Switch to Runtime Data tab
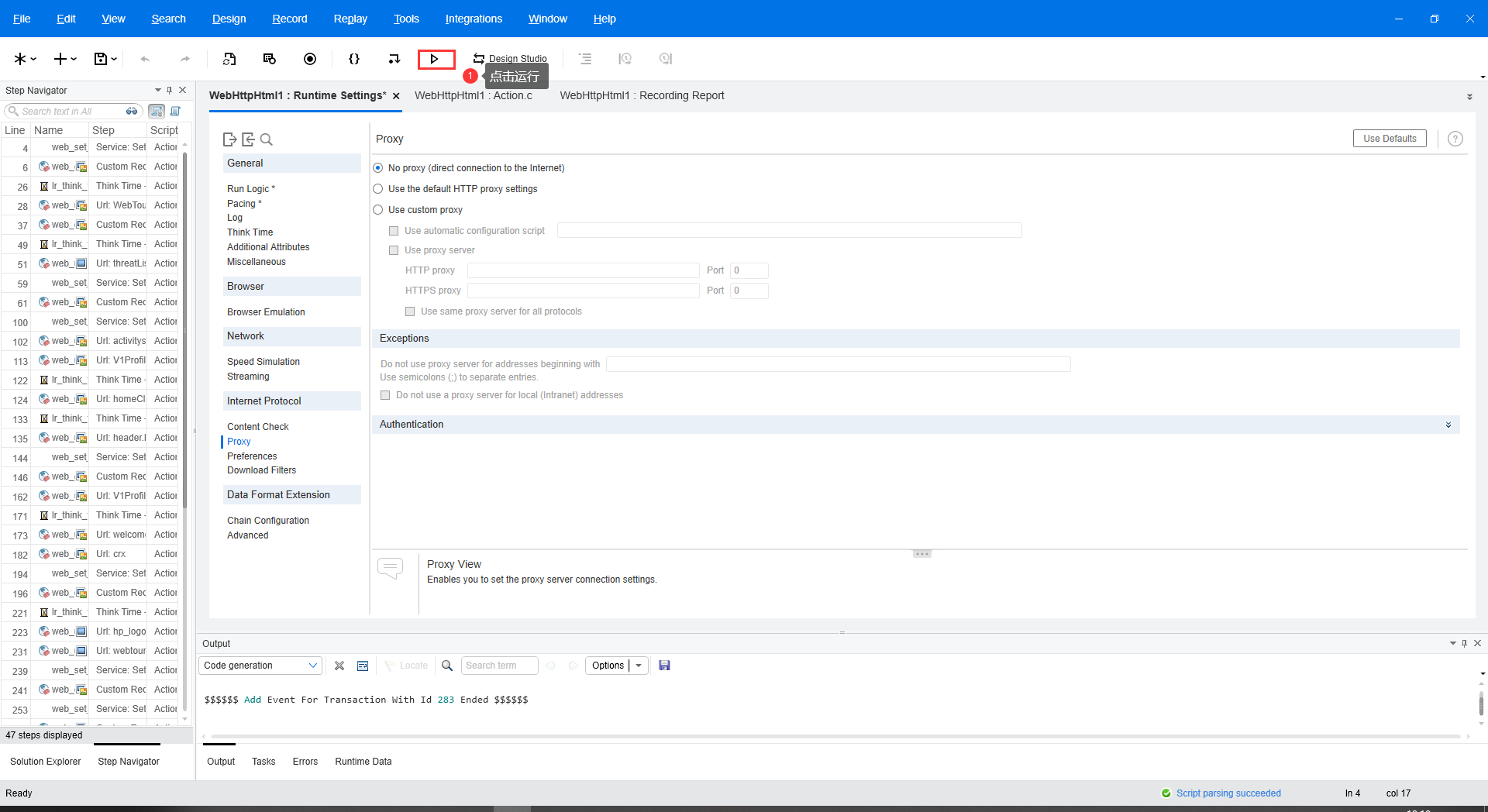The width and height of the screenshot is (1488, 812). coord(363,762)
